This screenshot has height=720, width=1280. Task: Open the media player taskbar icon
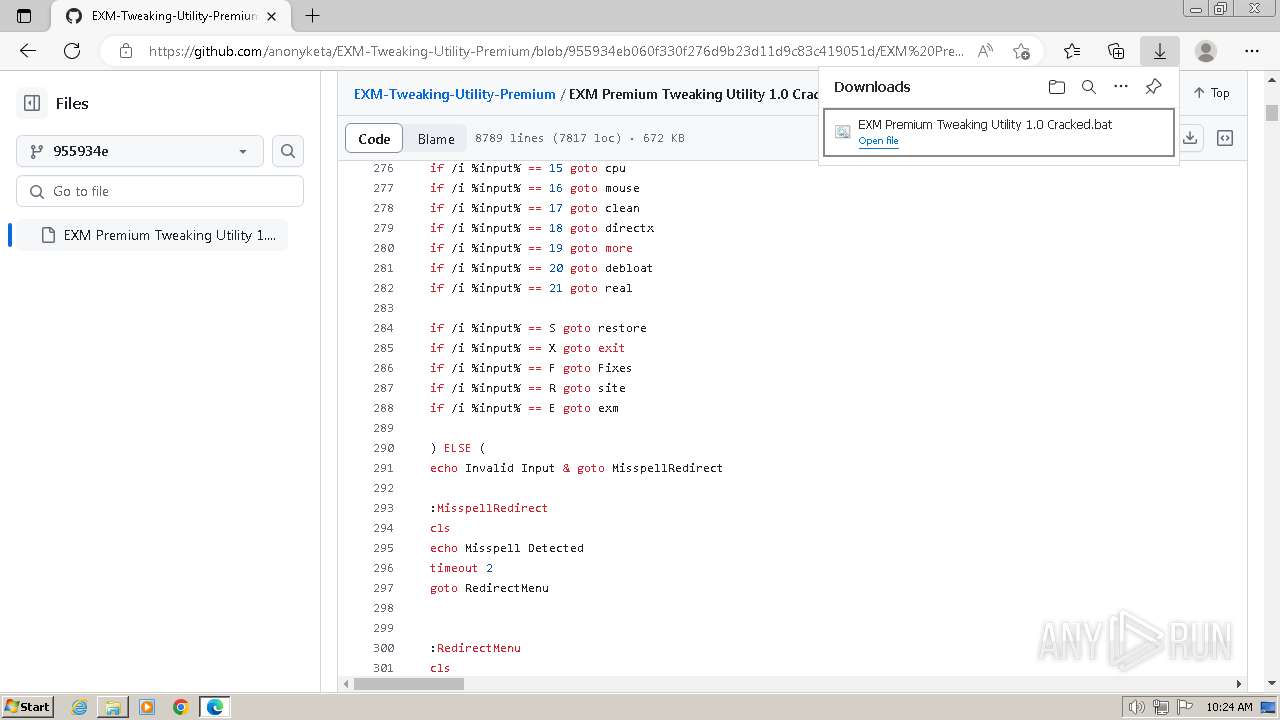147,707
